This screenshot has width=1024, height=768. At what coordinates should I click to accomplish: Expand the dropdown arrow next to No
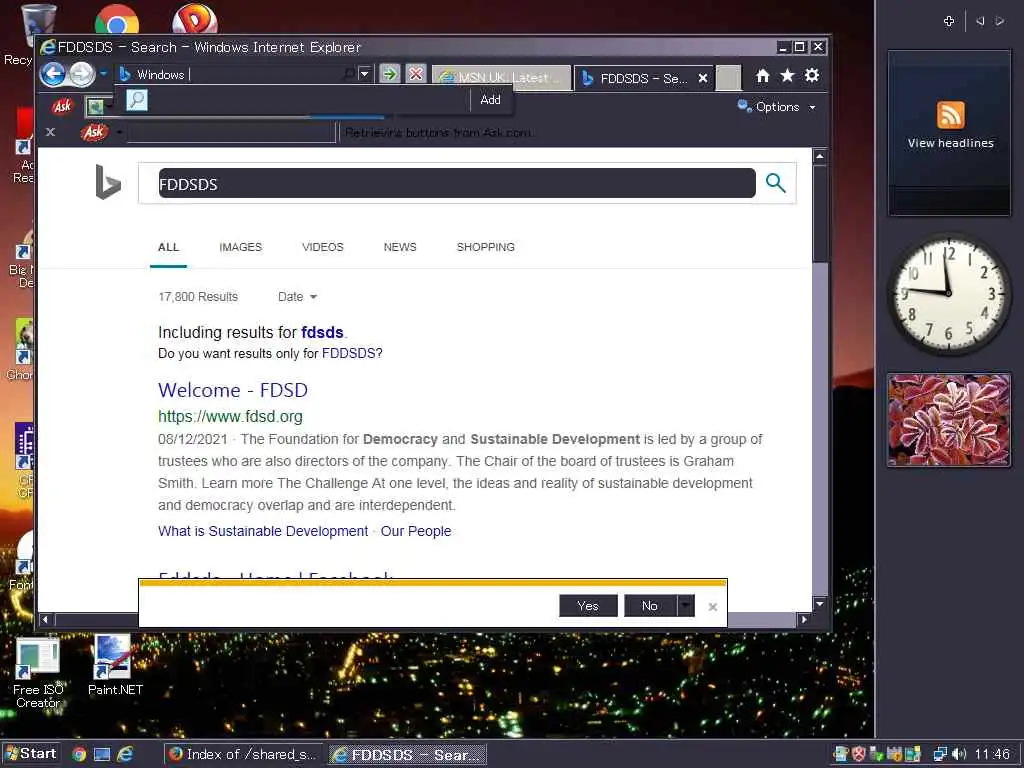pos(685,606)
